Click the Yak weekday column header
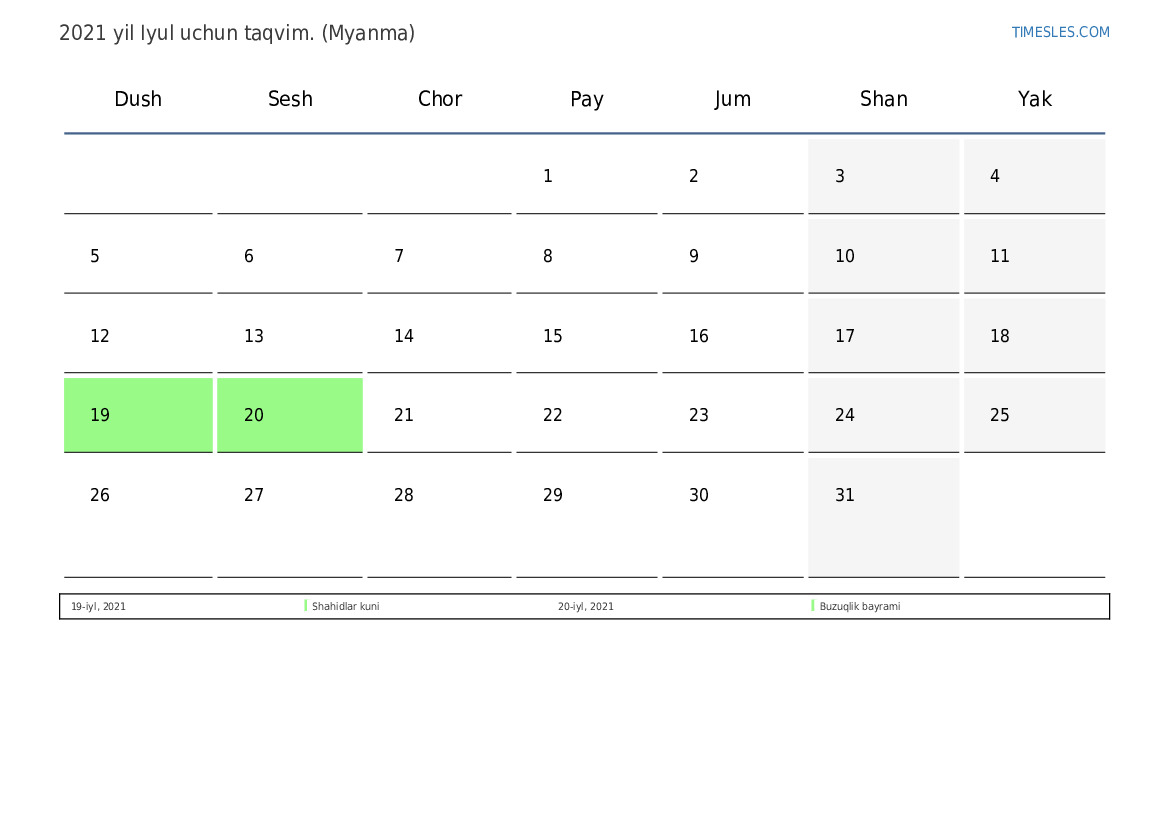1169x827 pixels. click(1034, 99)
